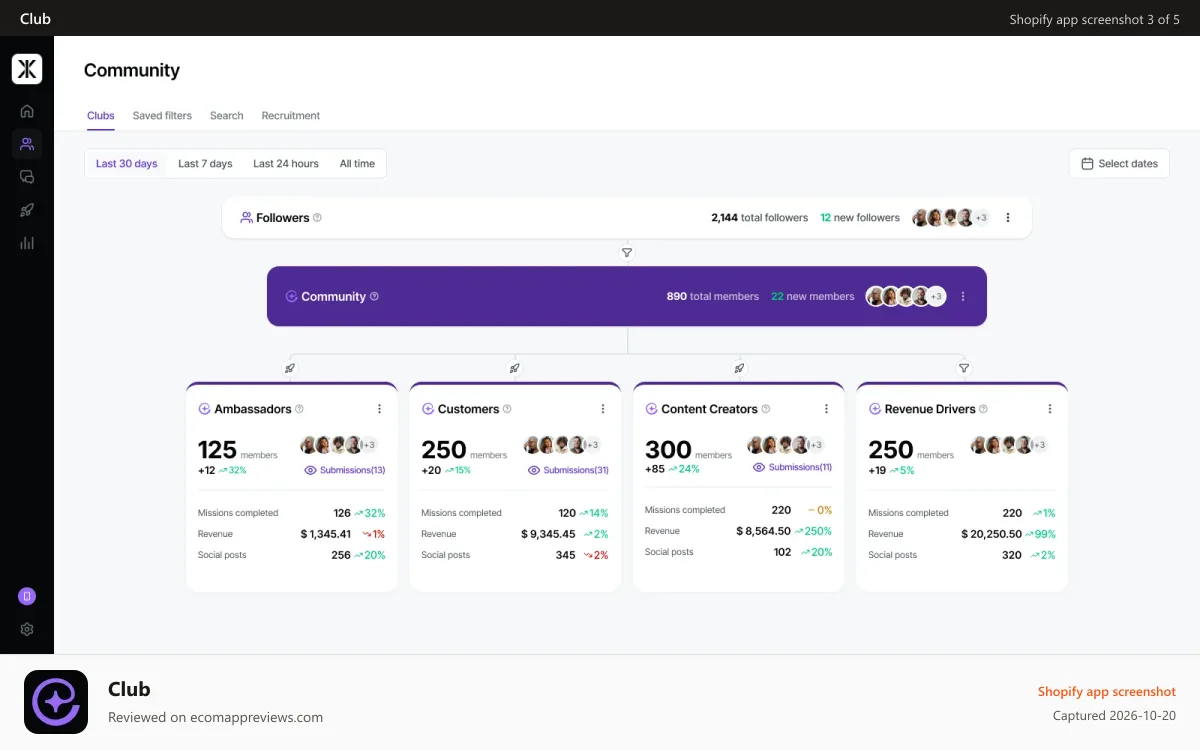Switch to the Clubs tab

101,116
